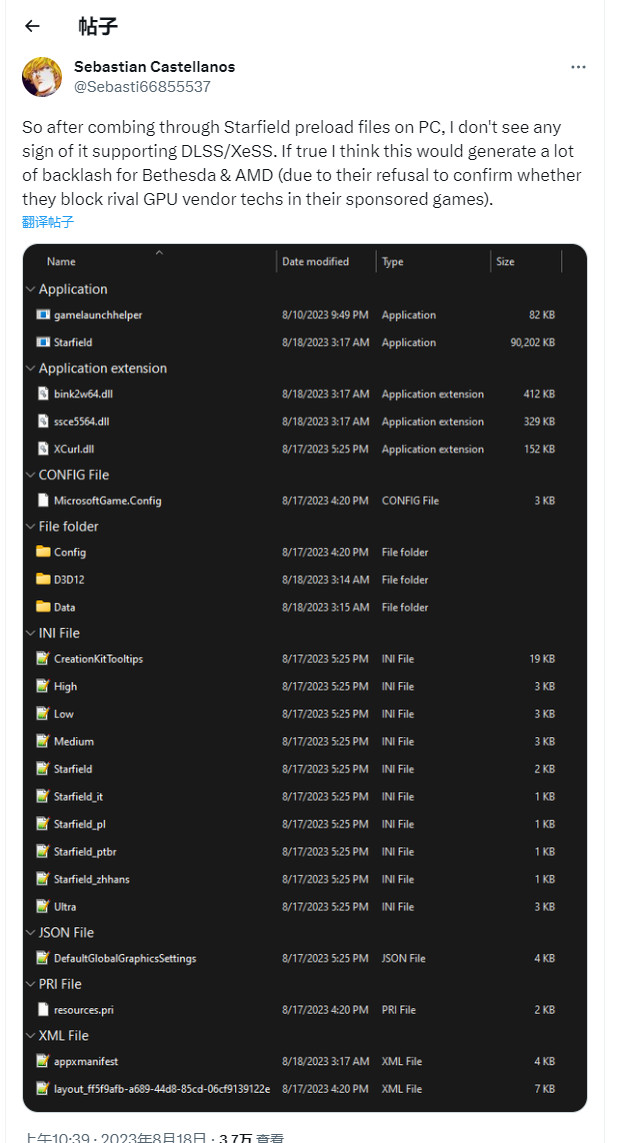Collapse the Application group chevron
Screen dimensions: 626x1143
tap(30, 289)
